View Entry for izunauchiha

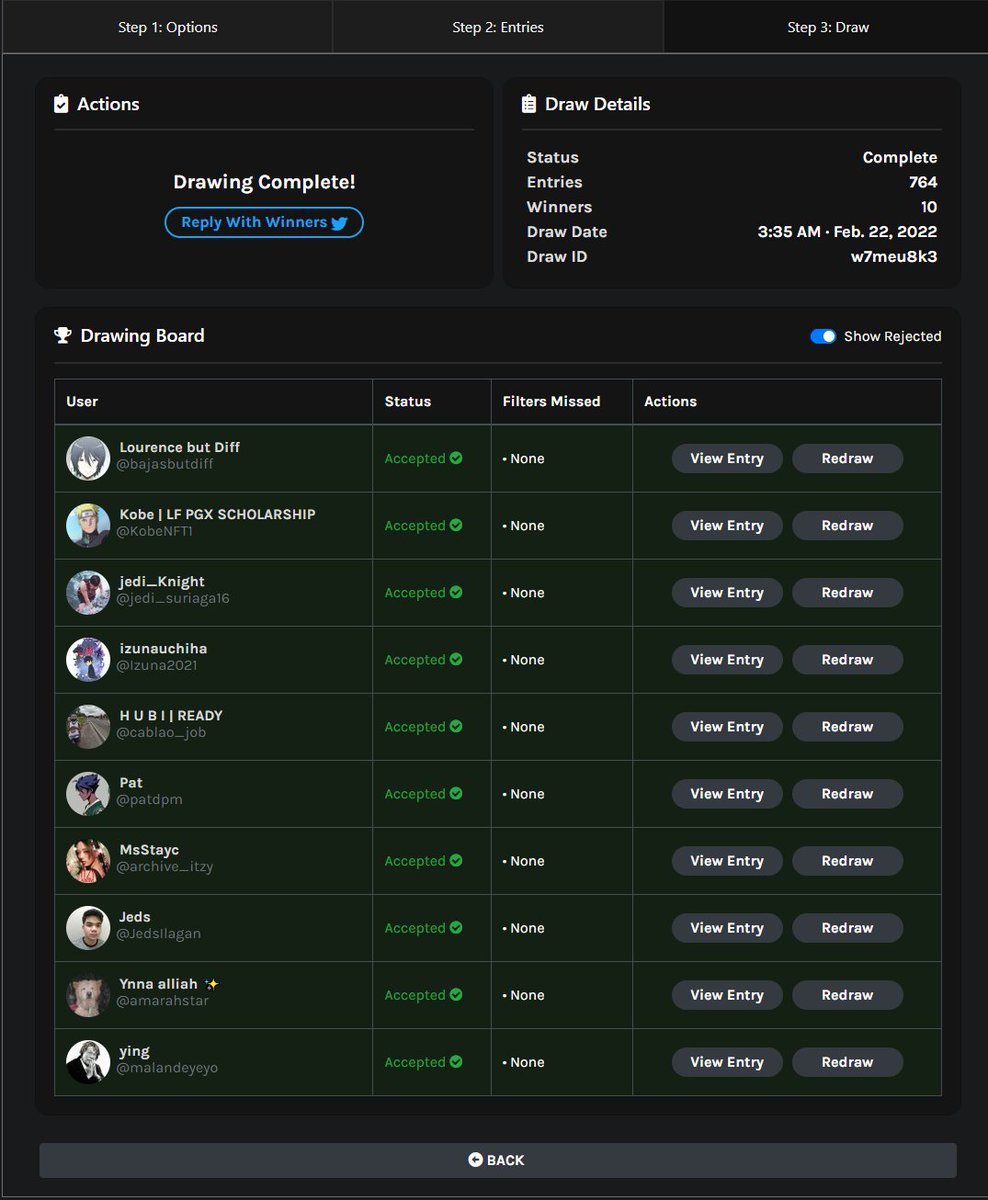point(727,659)
